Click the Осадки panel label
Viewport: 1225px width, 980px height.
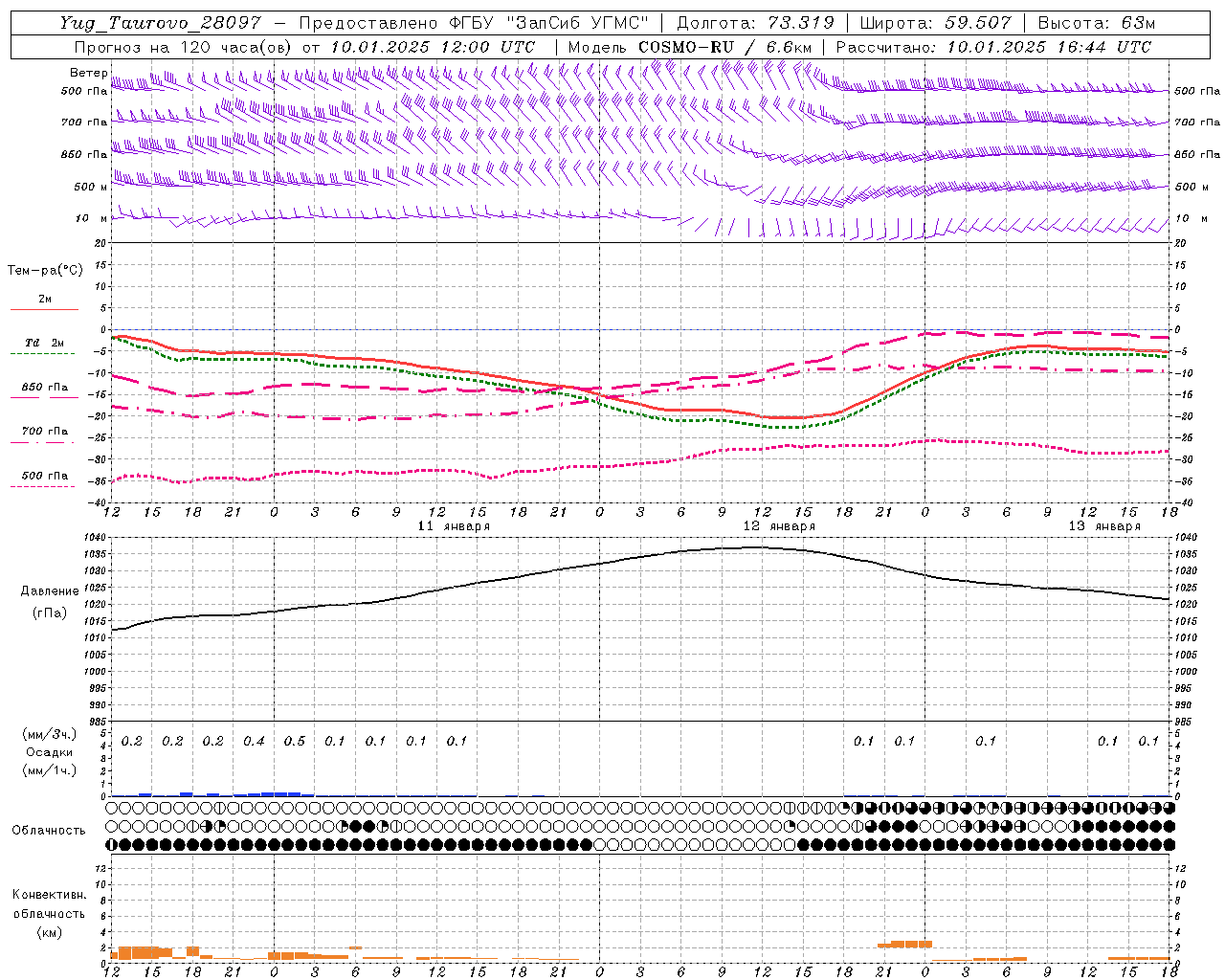(50, 752)
